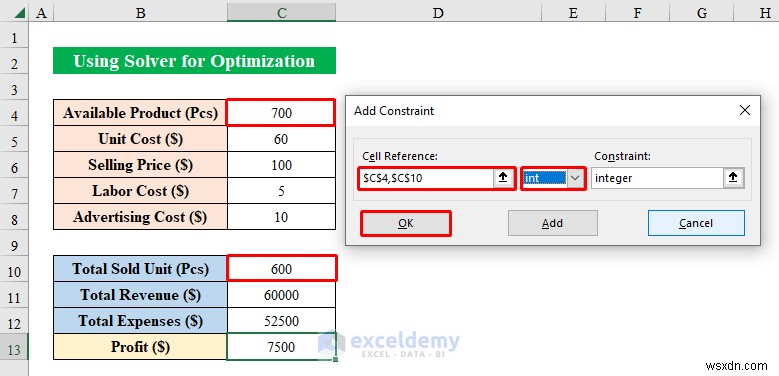Image resolution: width=779 pixels, height=376 pixels.
Task: Select column G header
Action: (702, 12)
